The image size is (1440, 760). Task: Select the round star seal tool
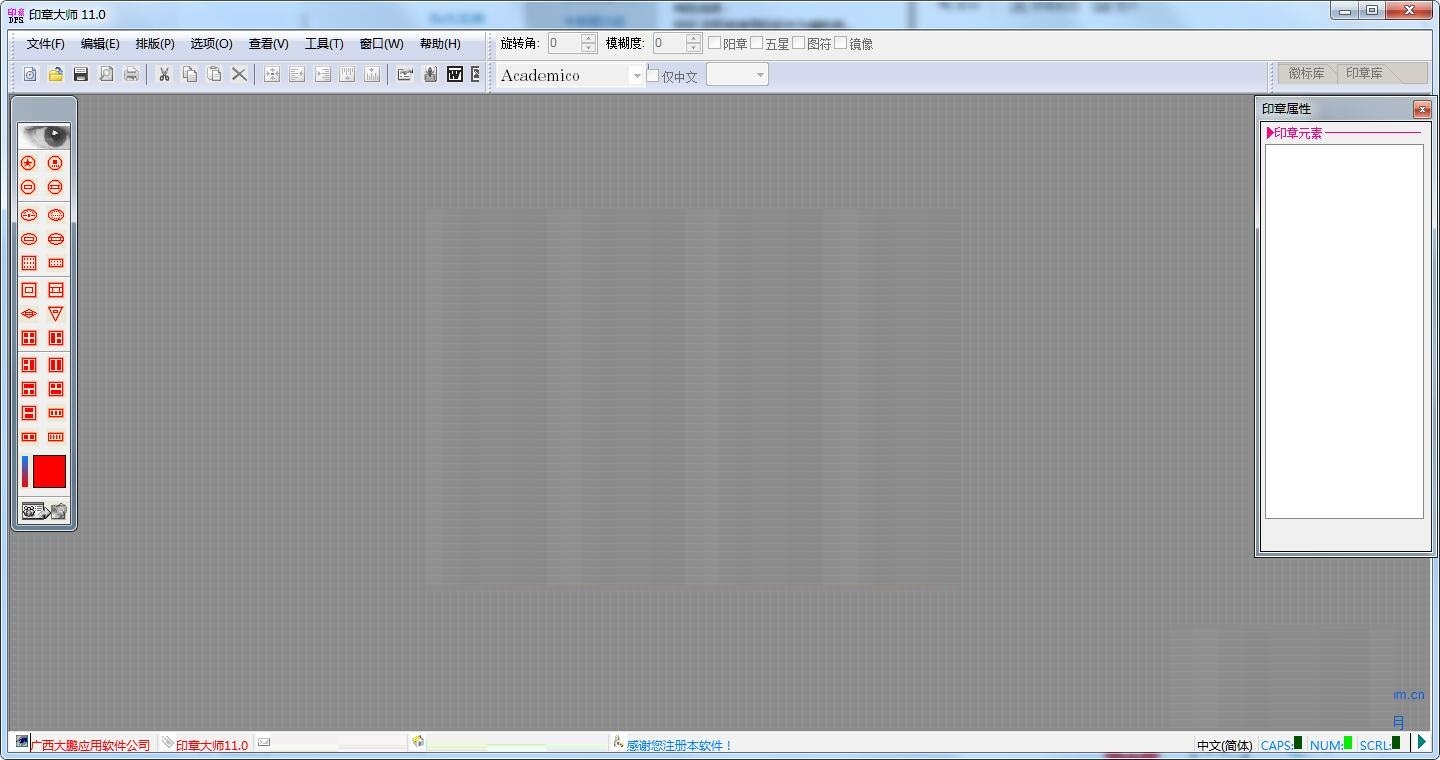27,162
